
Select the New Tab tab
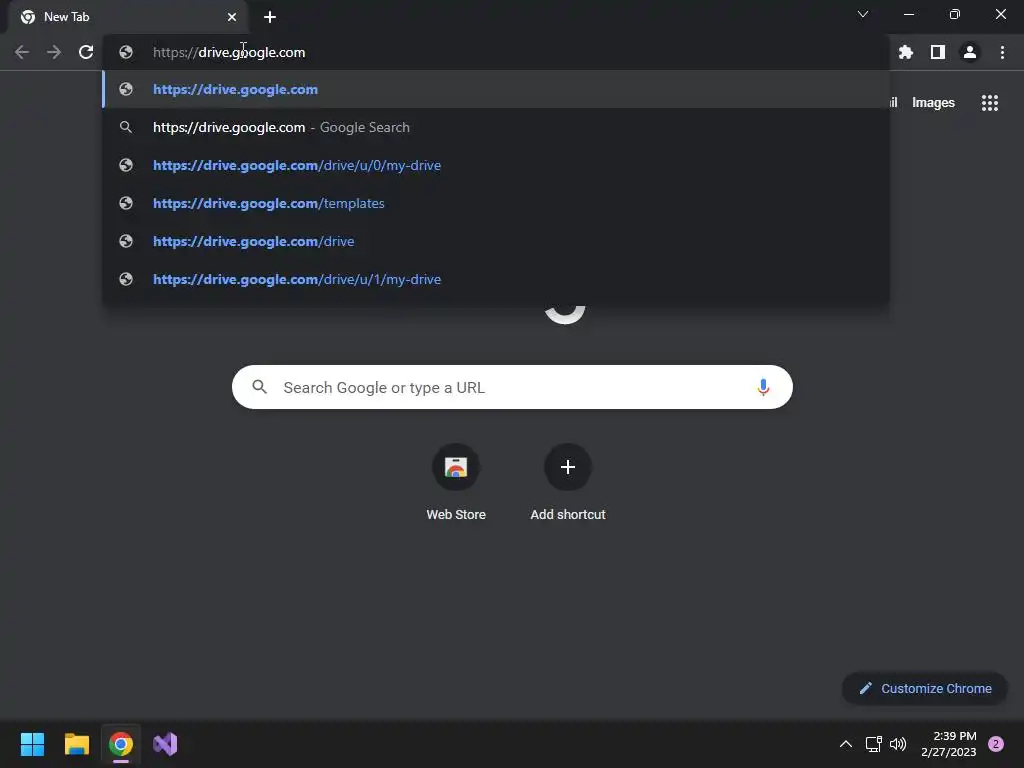[128, 17]
